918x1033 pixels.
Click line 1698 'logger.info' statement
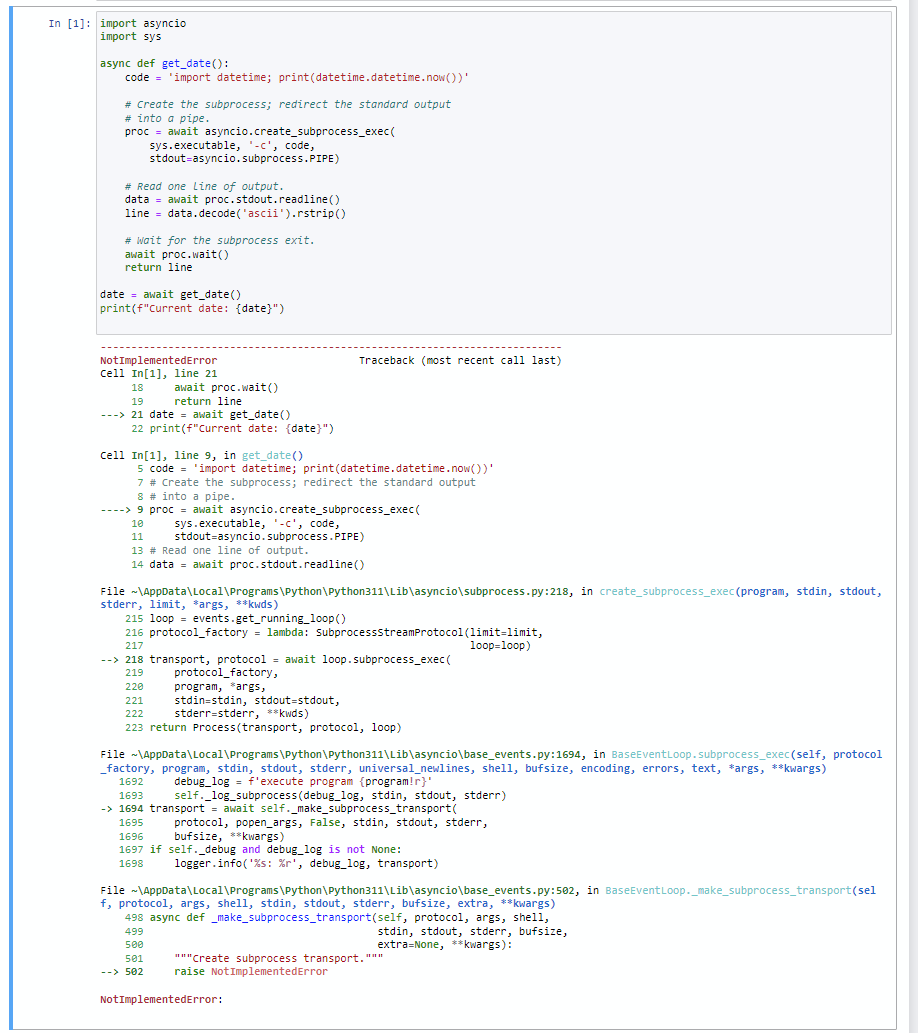pyautogui.click(x=279, y=863)
